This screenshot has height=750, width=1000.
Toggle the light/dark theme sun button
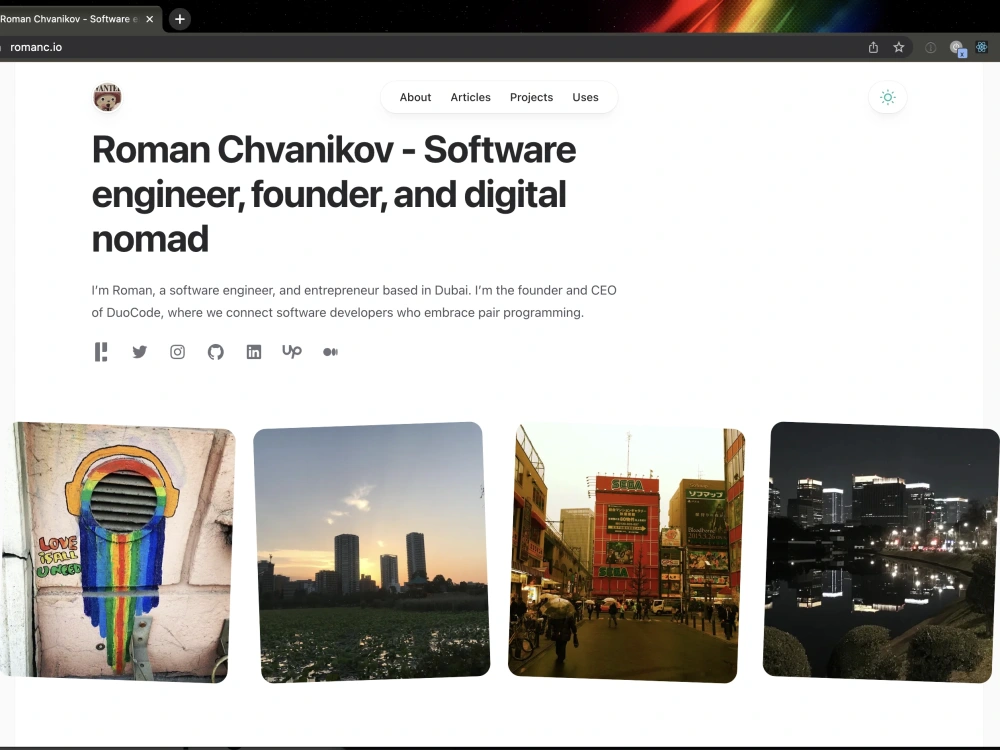click(x=887, y=98)
